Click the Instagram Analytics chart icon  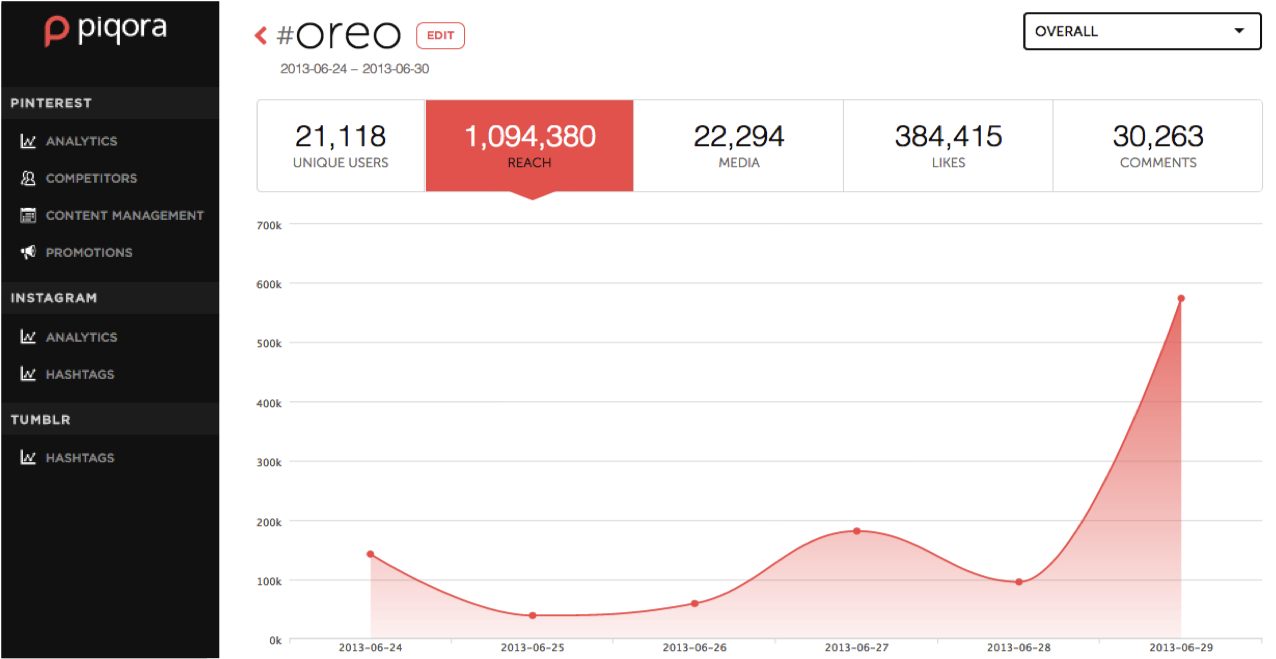(x=28, y=337)
